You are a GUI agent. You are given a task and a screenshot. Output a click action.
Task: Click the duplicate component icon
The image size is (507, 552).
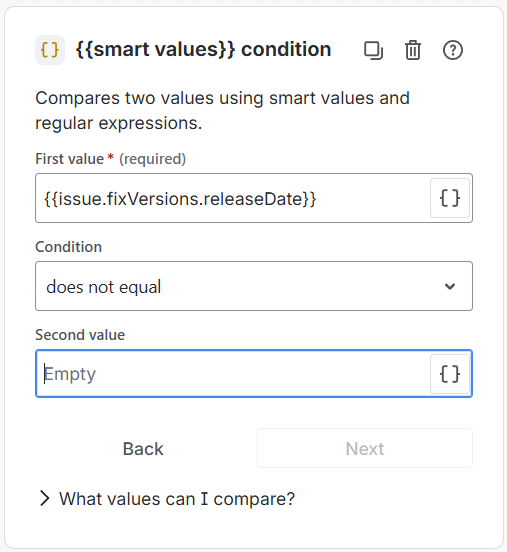click(x=373, y=50)
